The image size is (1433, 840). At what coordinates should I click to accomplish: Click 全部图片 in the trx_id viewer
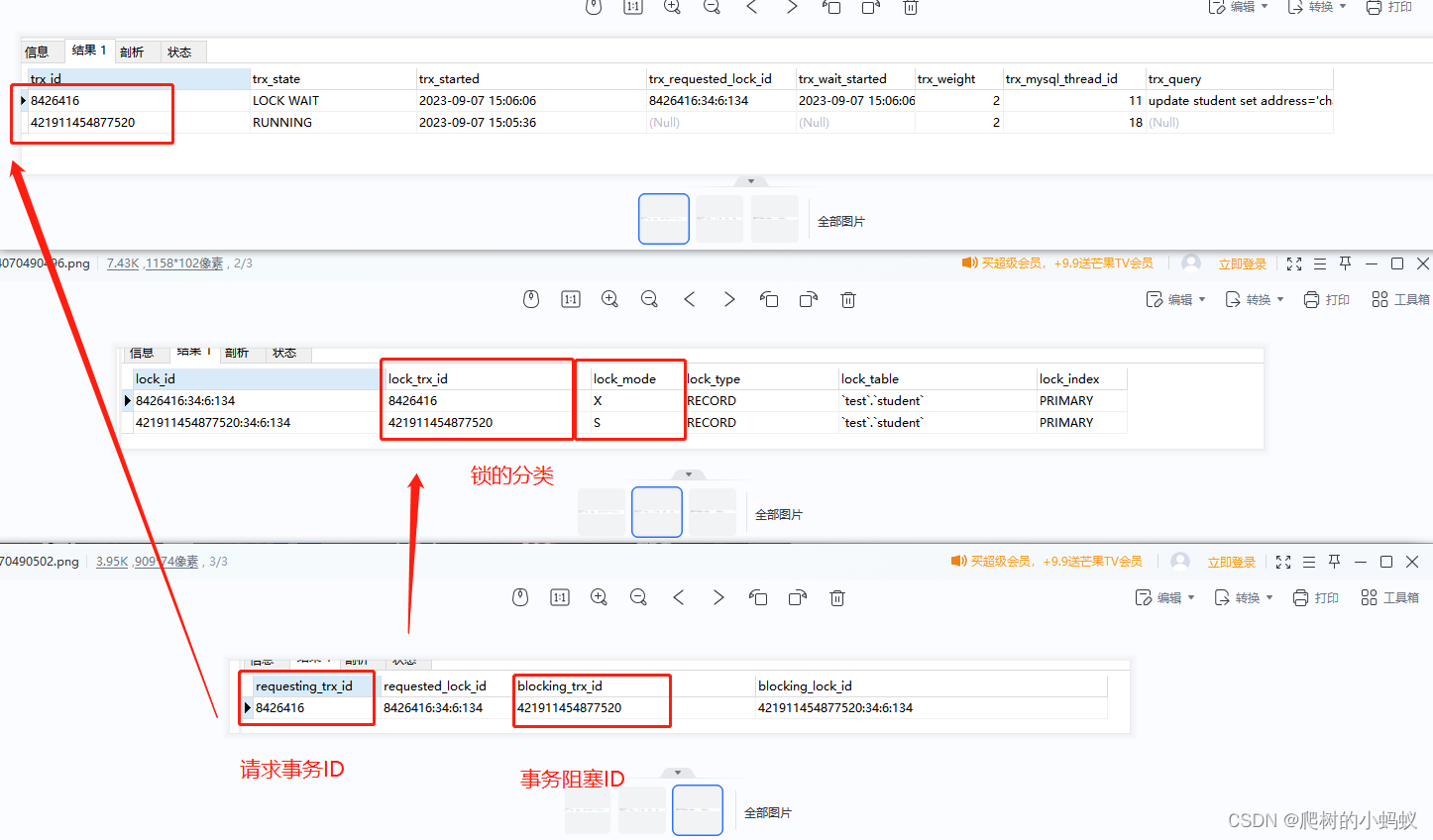[x=841, y=221]
